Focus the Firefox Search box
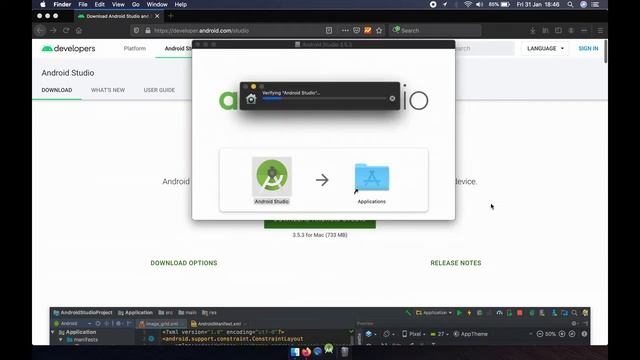This screenshot has width=640, height=360. point(435,30)
